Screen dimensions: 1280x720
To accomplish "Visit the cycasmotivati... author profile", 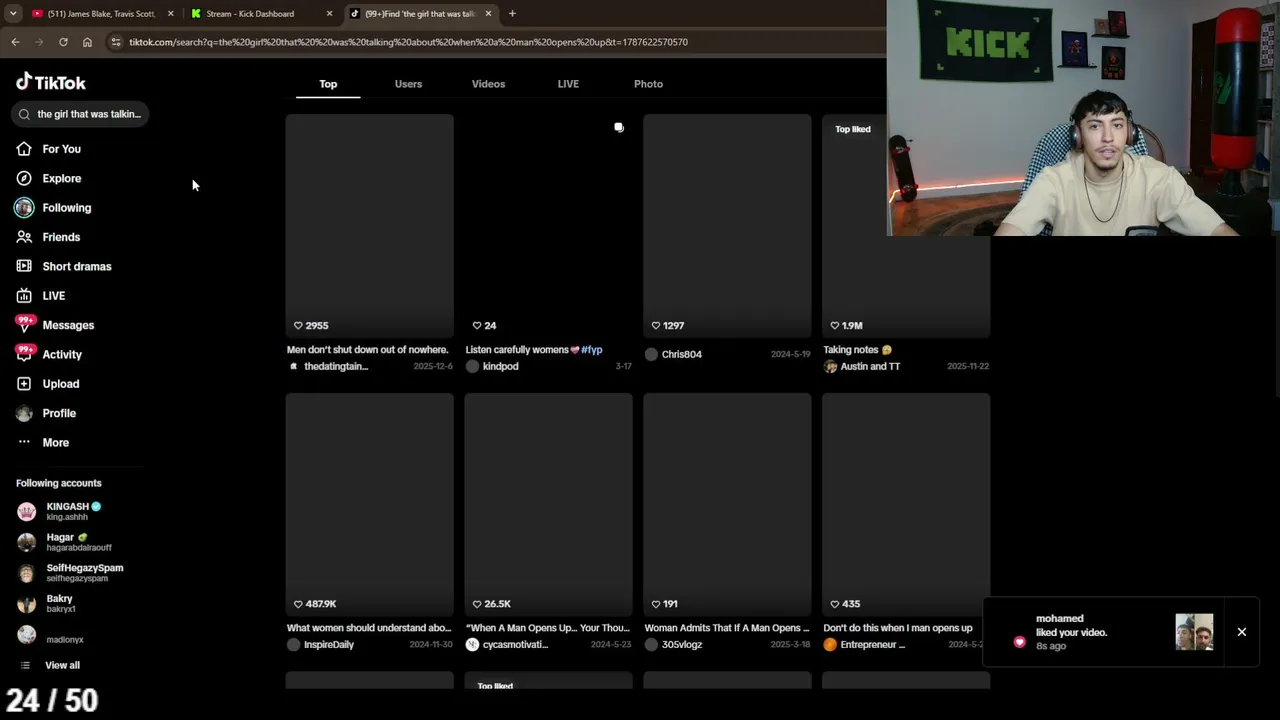I will tap(515, 645).
